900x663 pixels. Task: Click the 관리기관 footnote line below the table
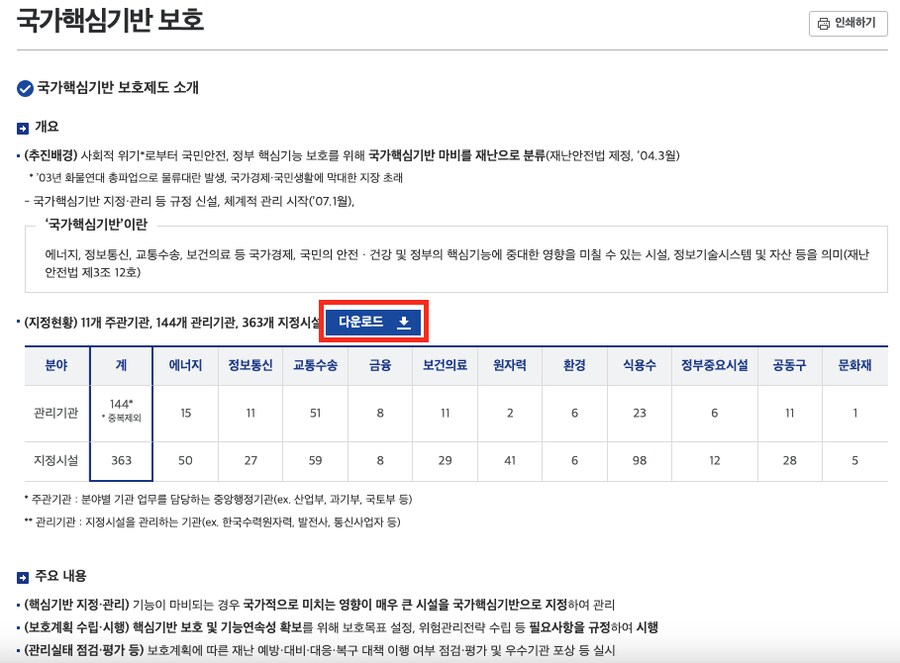tap(212, 522)
